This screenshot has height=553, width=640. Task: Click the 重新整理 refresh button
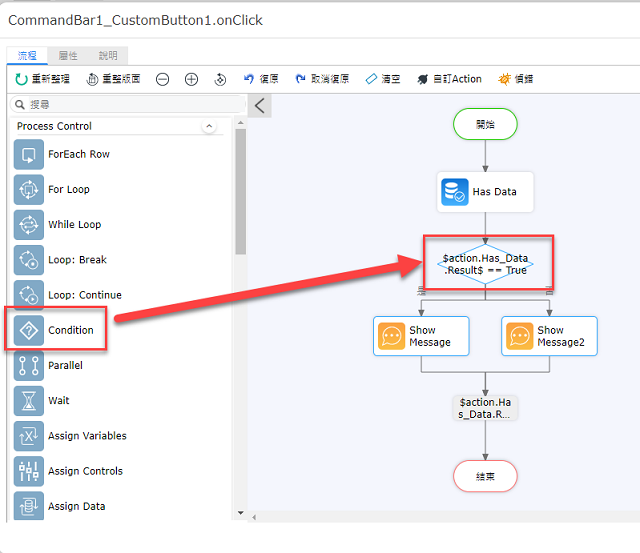click(x=42, y=79)
